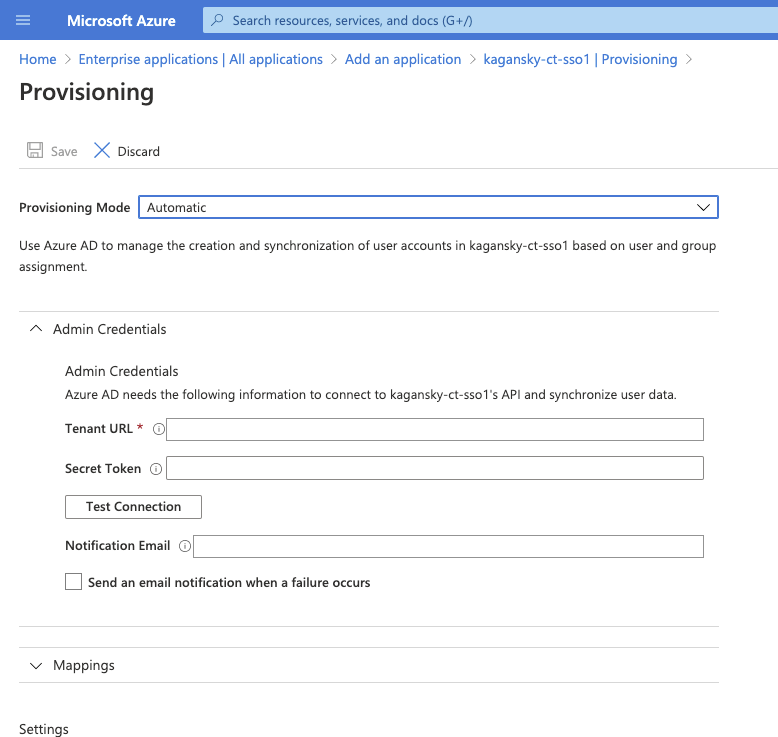
Task: Focus the Tenant URL input field
Action: click(x=435, y=429)
